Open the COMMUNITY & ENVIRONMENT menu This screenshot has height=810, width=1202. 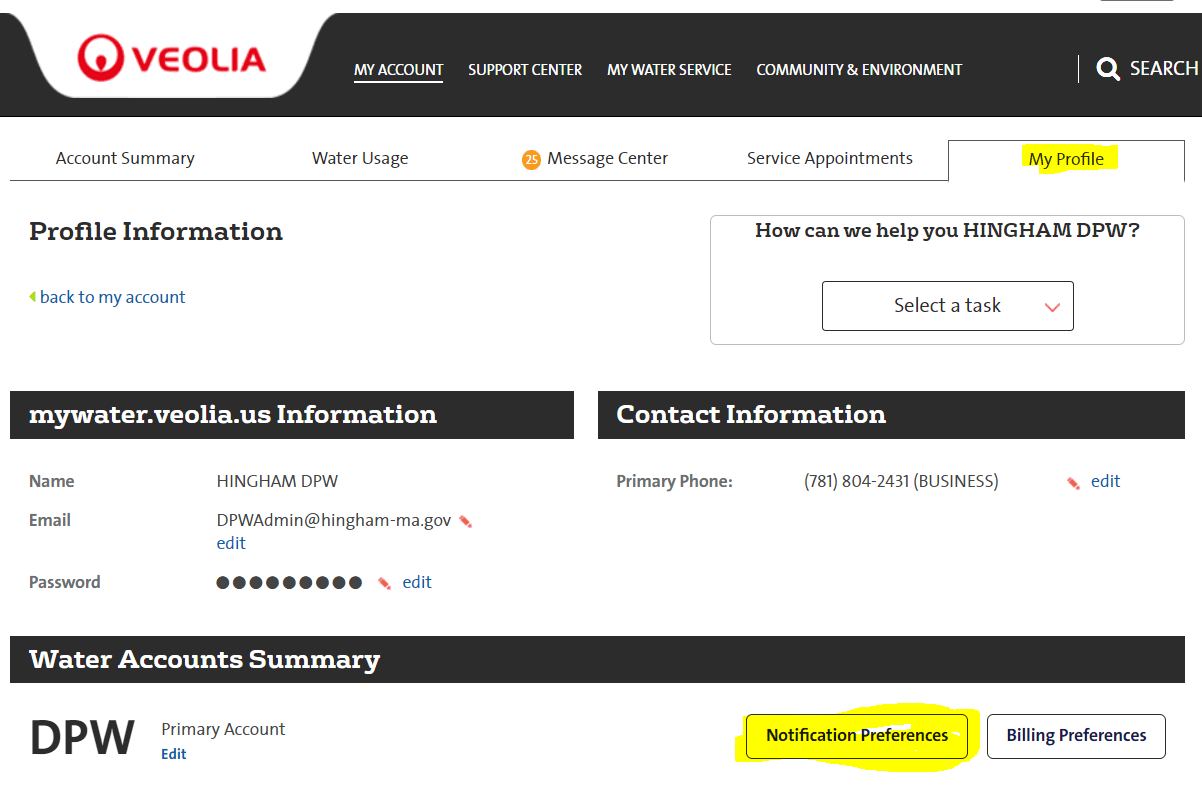[x=859, y=69]
